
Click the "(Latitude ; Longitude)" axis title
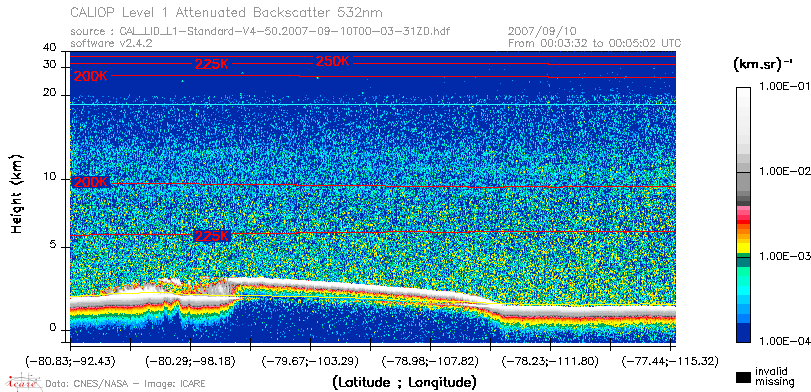point(404,383)
